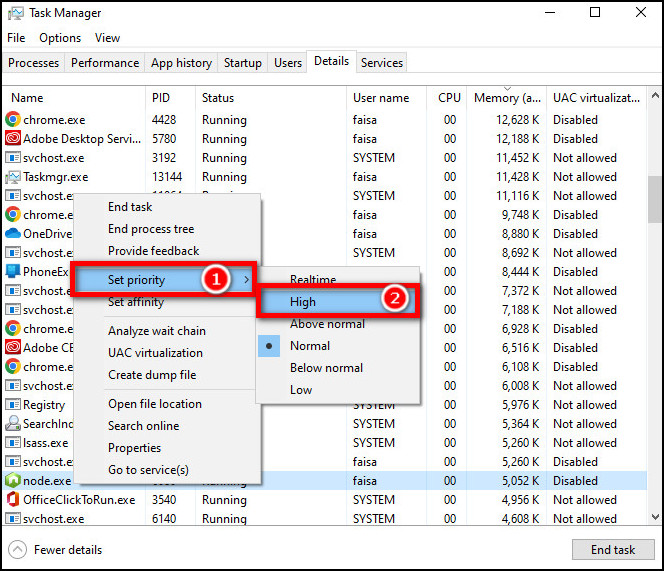Screen dimensions: 664x571
Task: Sort by the CPU column header
Action: (447, 98)
